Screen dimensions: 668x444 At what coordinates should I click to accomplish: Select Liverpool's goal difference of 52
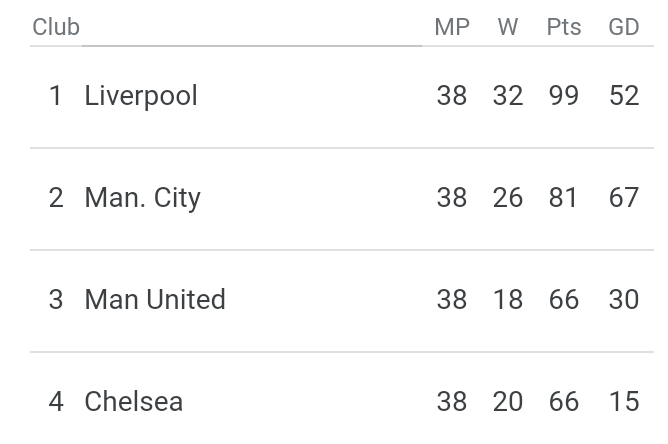(x=624, y=96)
